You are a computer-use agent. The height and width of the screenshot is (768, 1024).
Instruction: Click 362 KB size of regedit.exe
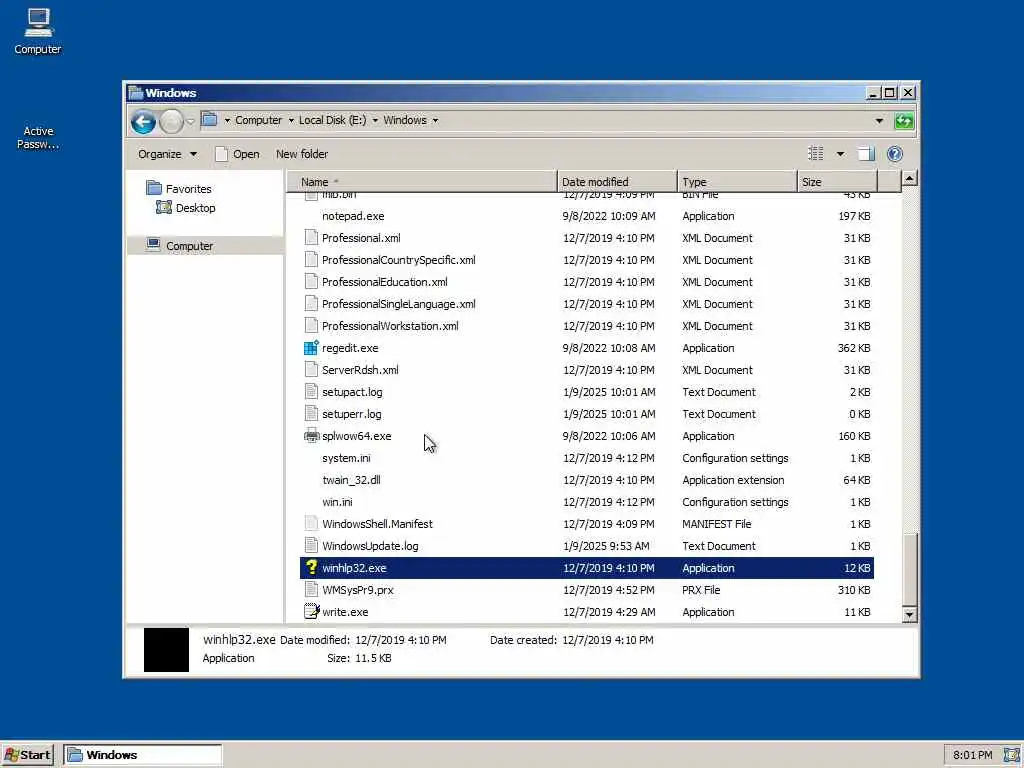pyautogui.click(x=854, y=348)
